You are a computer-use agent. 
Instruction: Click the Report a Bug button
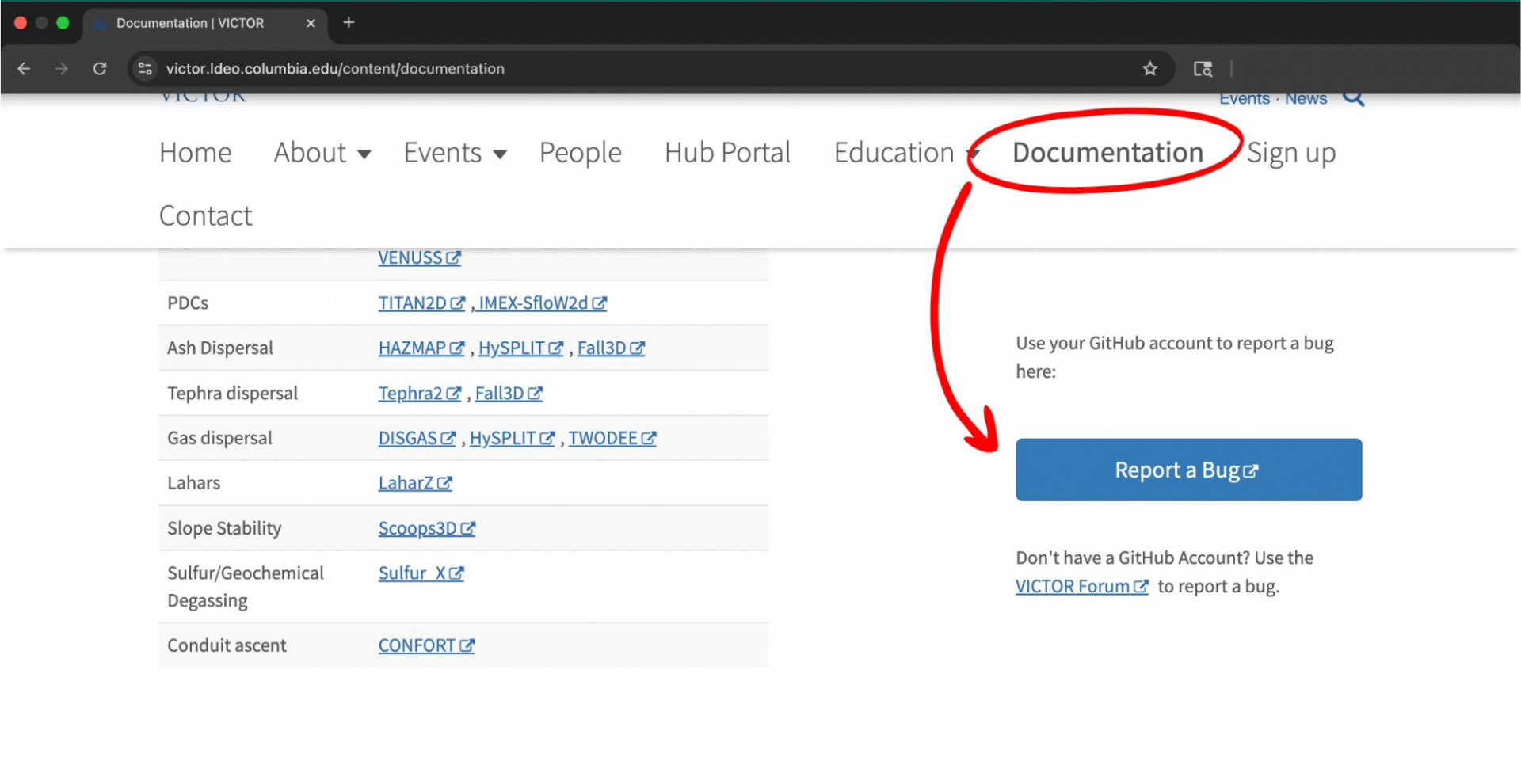tap(1187, 470)
